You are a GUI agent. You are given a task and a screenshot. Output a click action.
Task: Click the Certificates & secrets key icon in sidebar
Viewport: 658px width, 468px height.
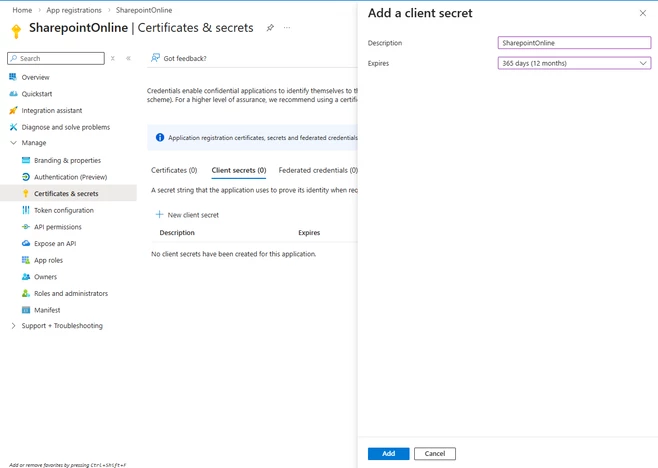coord(26,193)
